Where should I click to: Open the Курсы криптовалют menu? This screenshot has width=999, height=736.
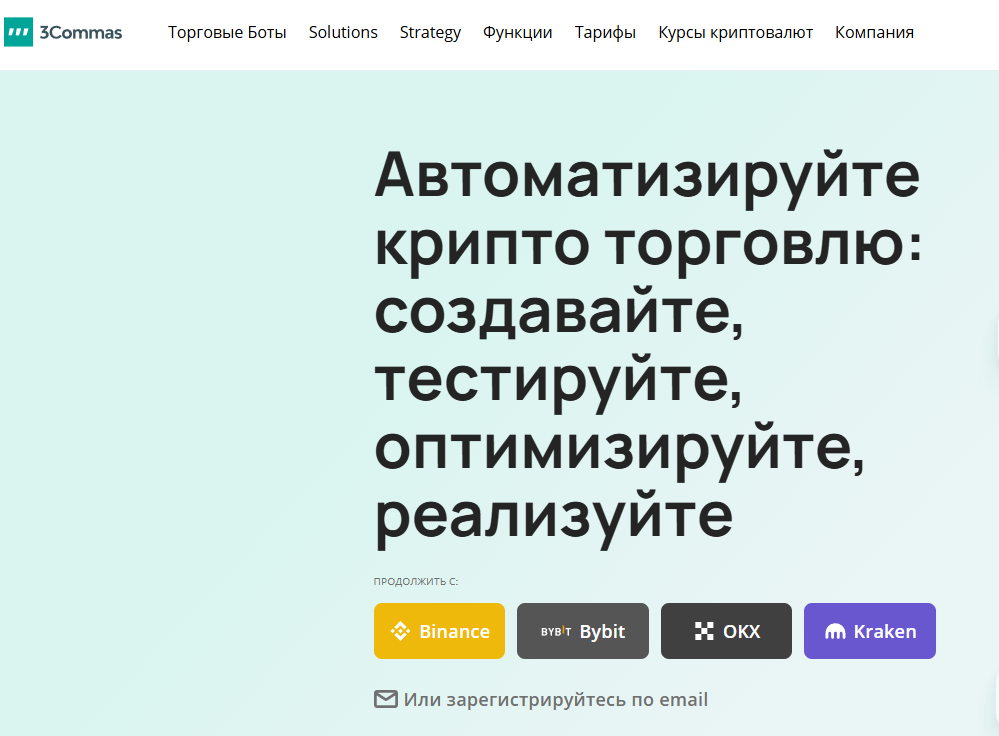(735, 32)
